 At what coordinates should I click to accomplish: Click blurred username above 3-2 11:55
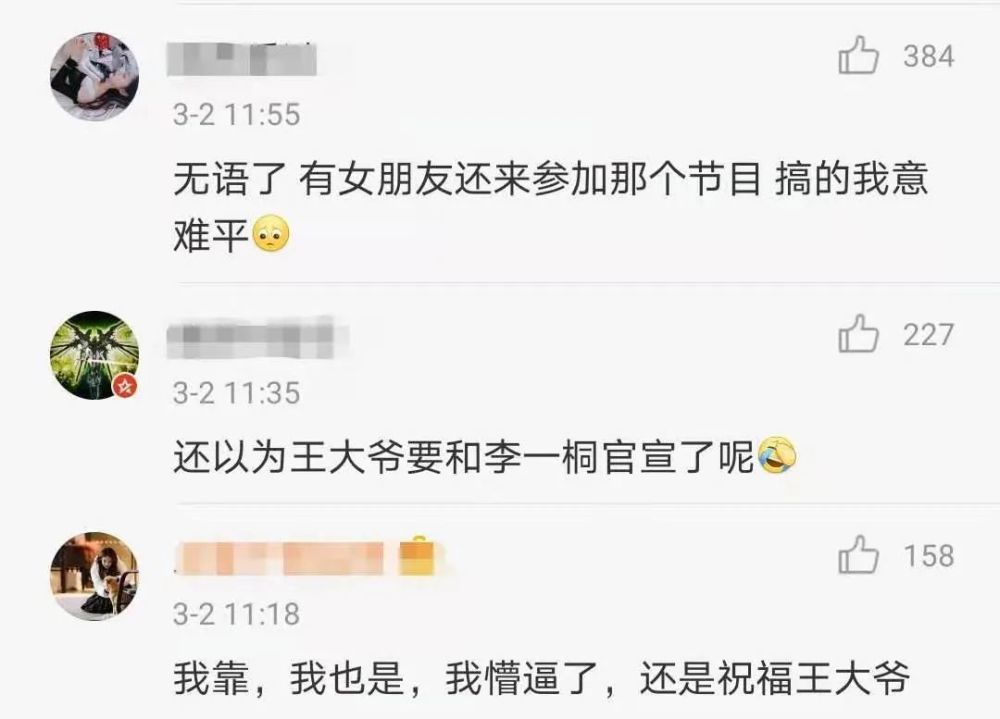tap(242, 60)
